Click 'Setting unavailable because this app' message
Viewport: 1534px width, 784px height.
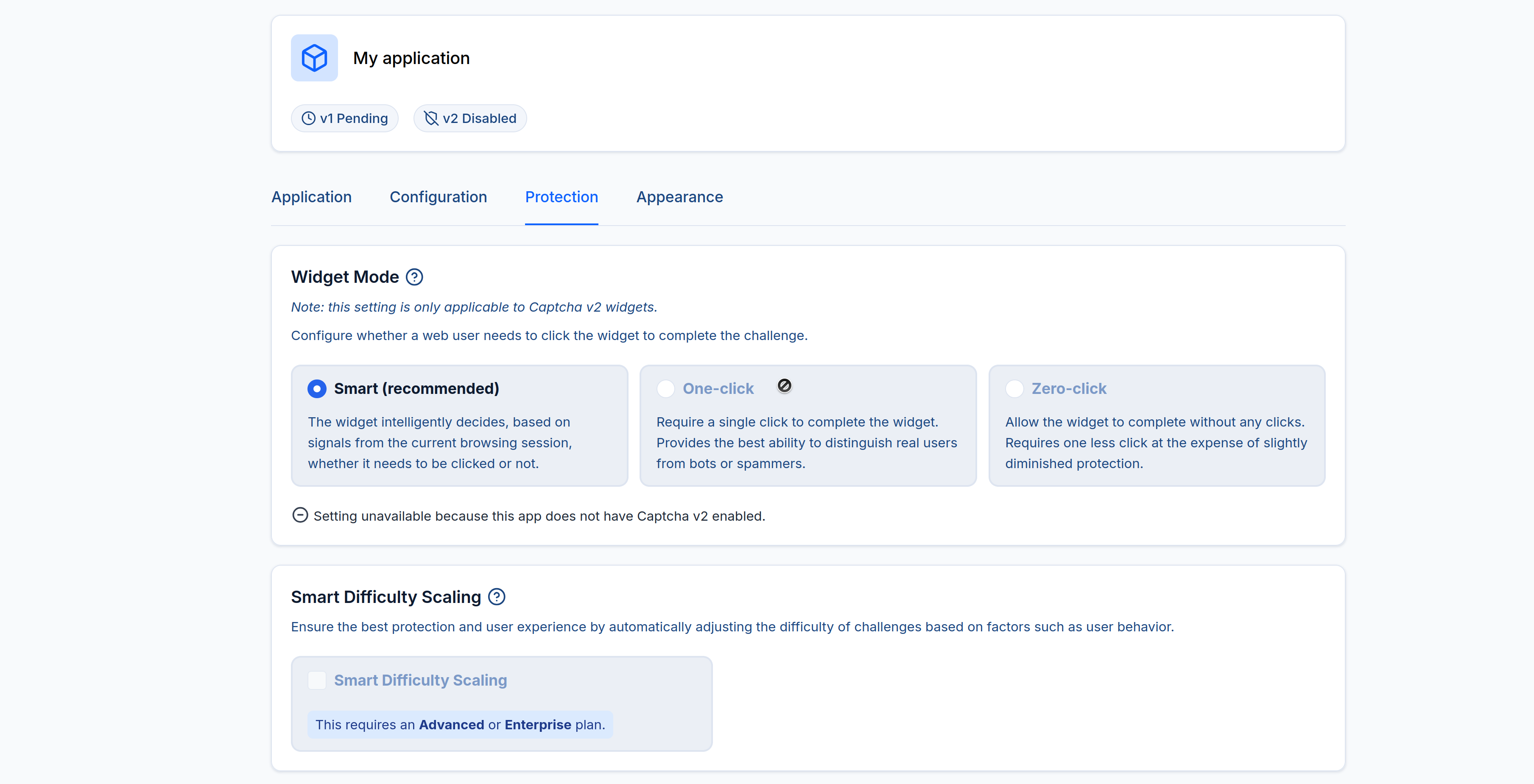tap(539, 516)
